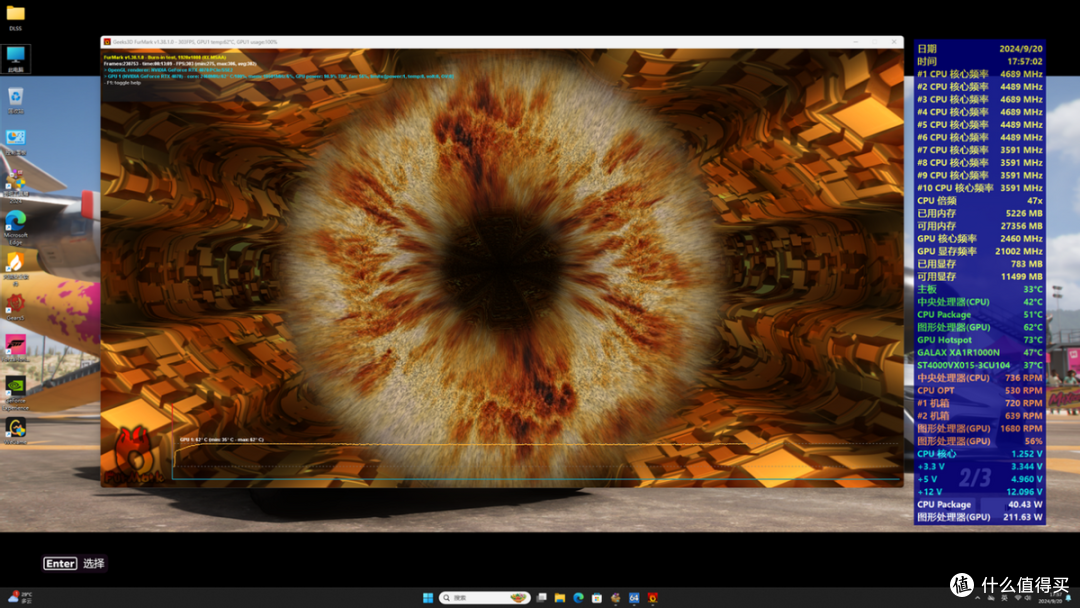
Task: Open GeForce Experience desktop shortcut
Action: [x=15, y=392]
